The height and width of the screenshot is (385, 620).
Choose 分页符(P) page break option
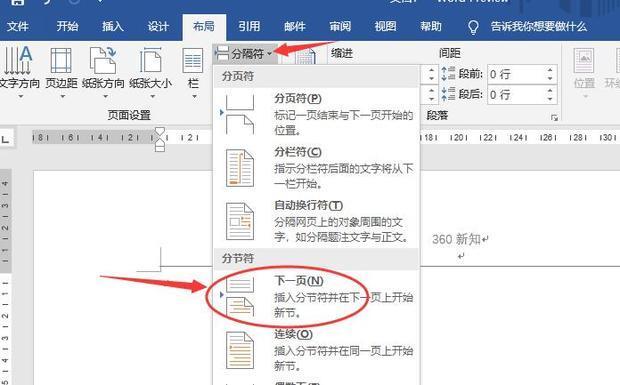(316, 115)
